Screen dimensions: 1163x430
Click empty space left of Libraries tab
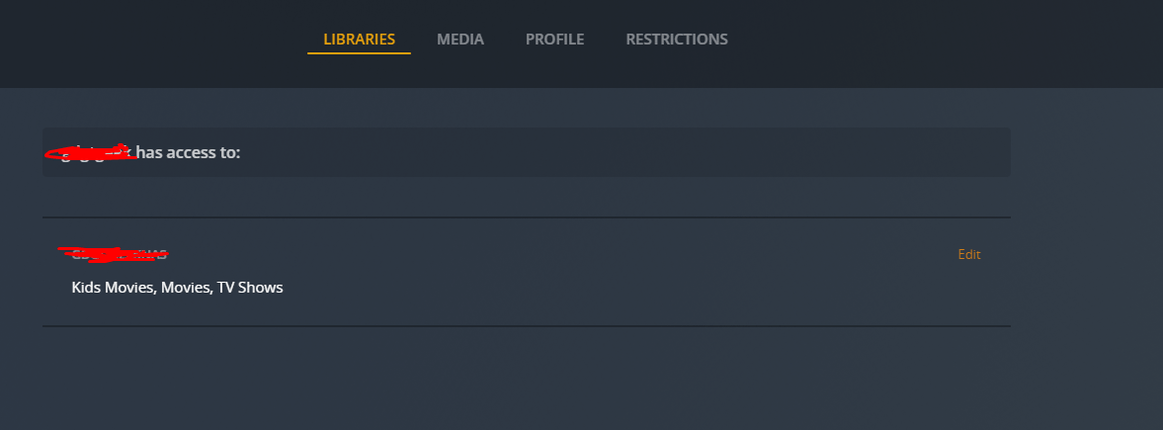click(x=150, y=40)
